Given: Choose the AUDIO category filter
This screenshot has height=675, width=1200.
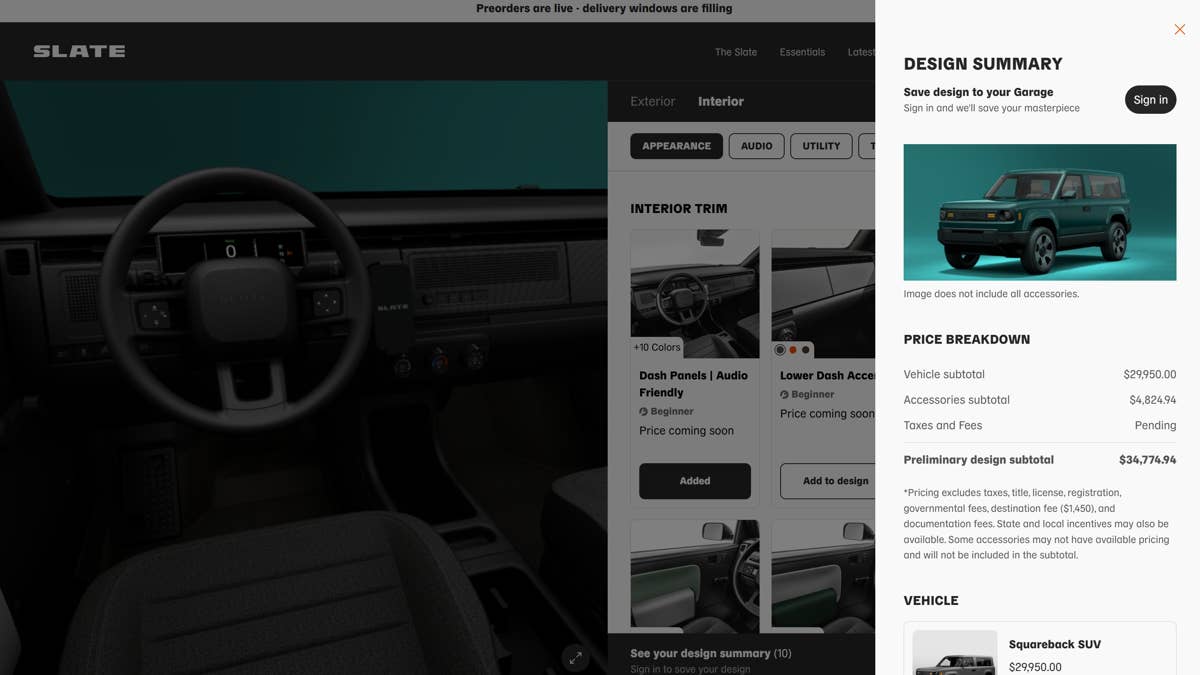Looking at the screenshot, I should pos(756,146).
